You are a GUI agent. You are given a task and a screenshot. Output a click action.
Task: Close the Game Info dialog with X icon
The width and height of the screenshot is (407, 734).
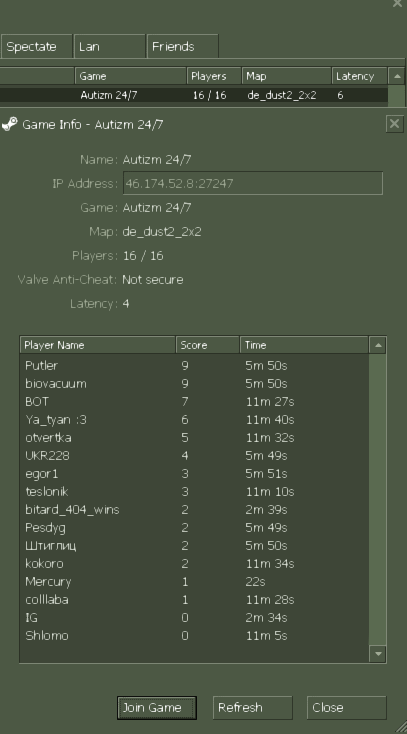tap(395, 124)
